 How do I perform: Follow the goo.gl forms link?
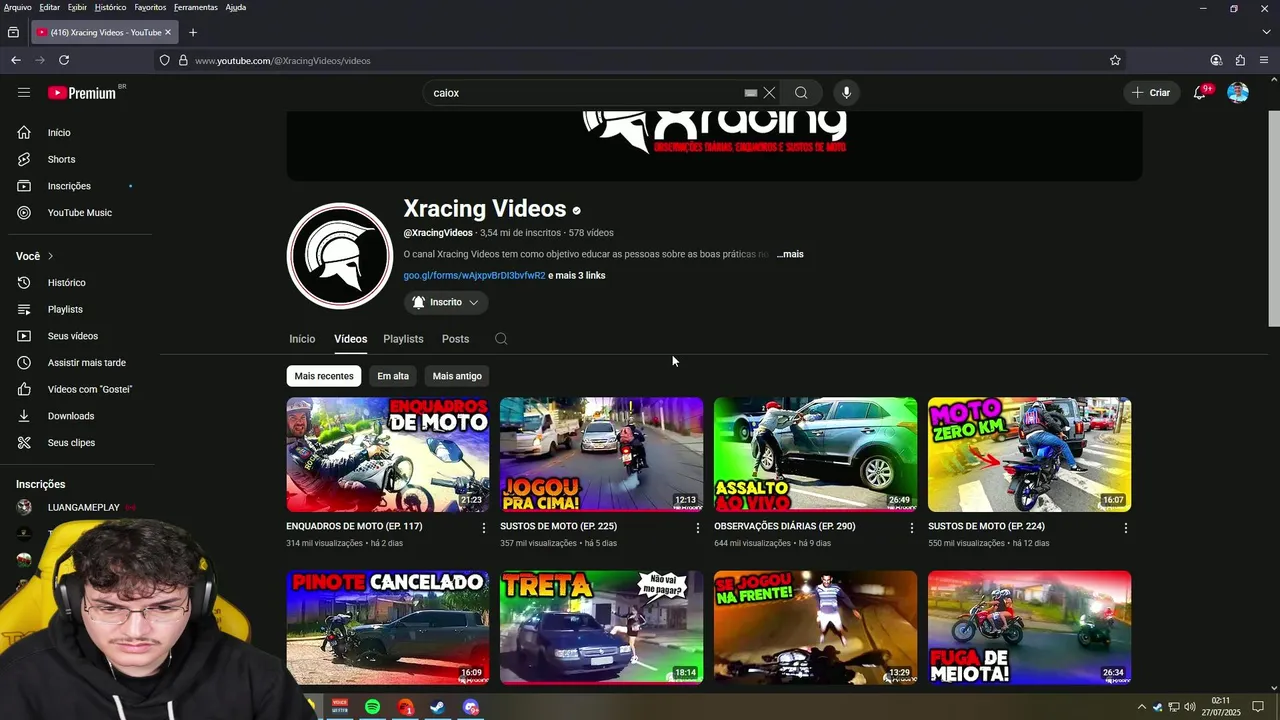(474, 276)
